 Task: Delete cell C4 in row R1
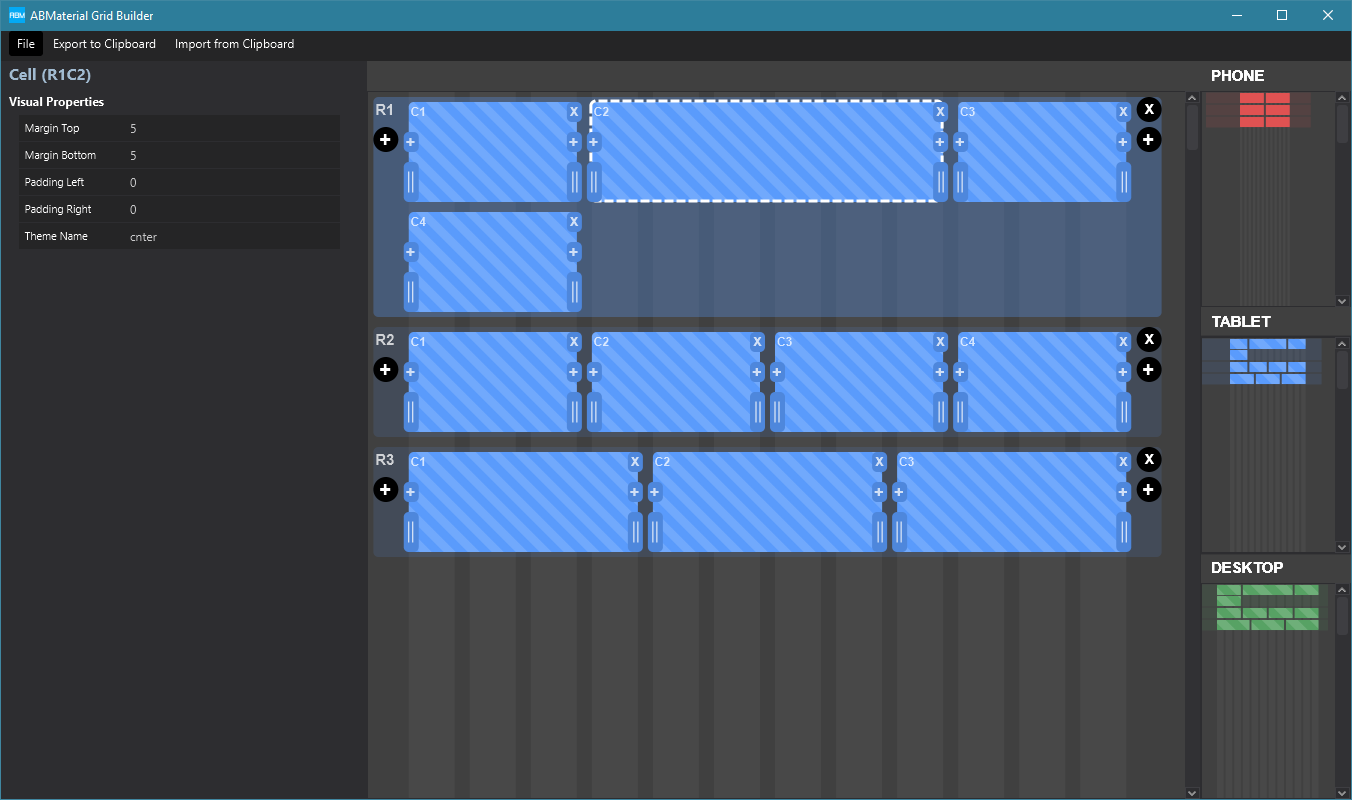click(573, 221)
